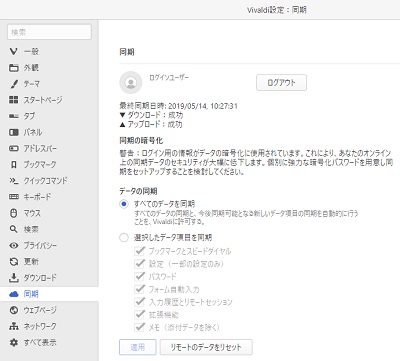
Task: Click the quick command icon beside クイックコマンド
Action: (x=14, y=181)
